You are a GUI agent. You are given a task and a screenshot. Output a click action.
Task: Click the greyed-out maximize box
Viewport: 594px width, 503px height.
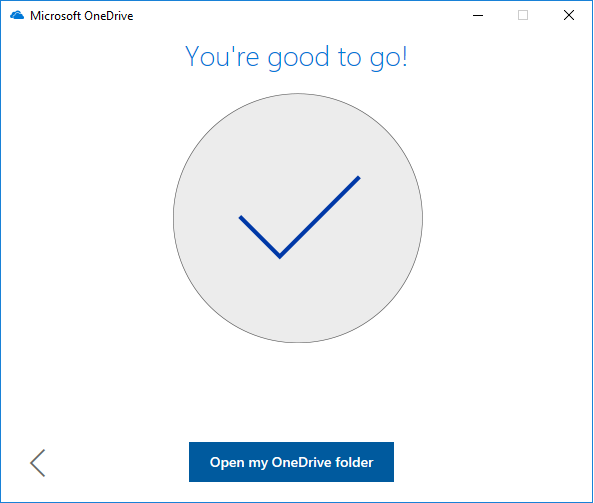coord(523,16)
